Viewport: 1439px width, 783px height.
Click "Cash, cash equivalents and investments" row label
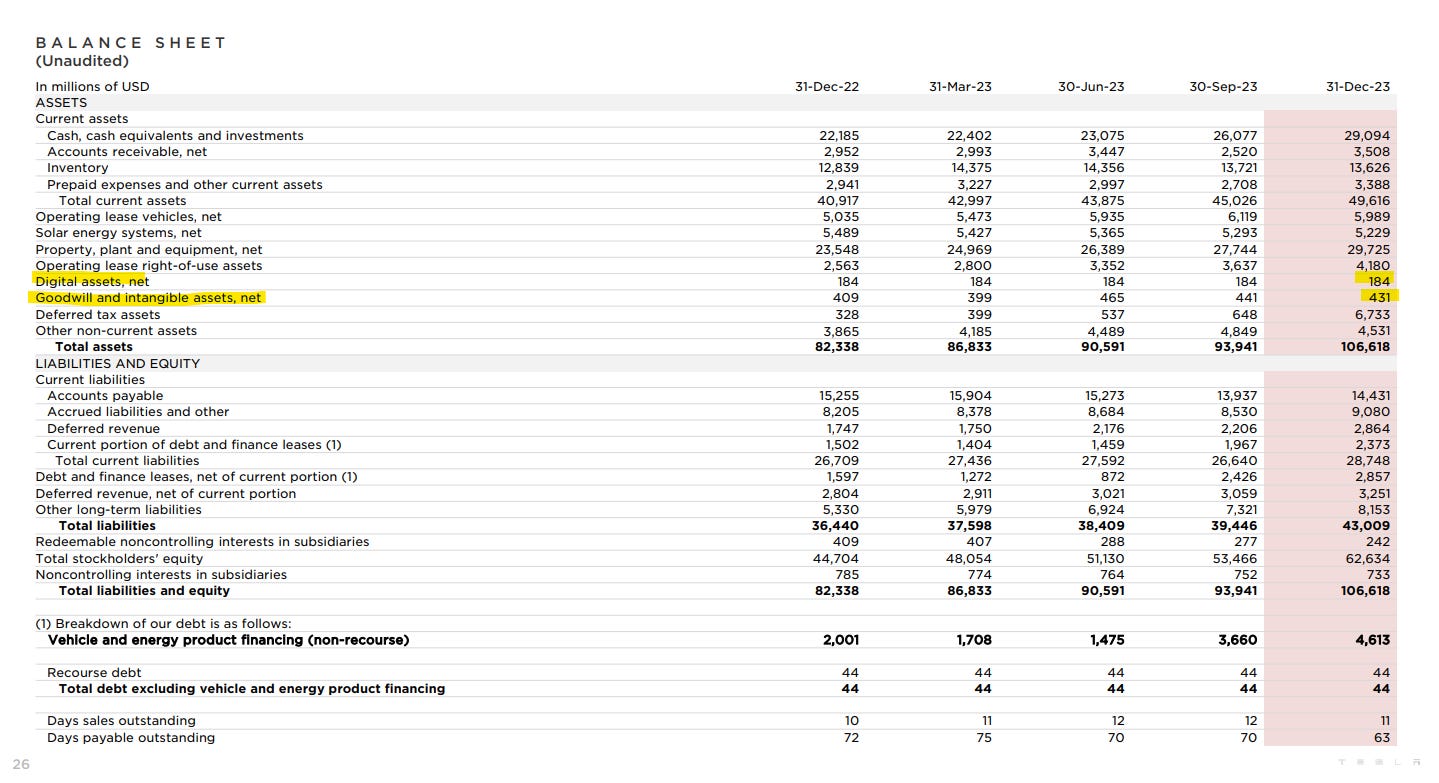point(175,136)
